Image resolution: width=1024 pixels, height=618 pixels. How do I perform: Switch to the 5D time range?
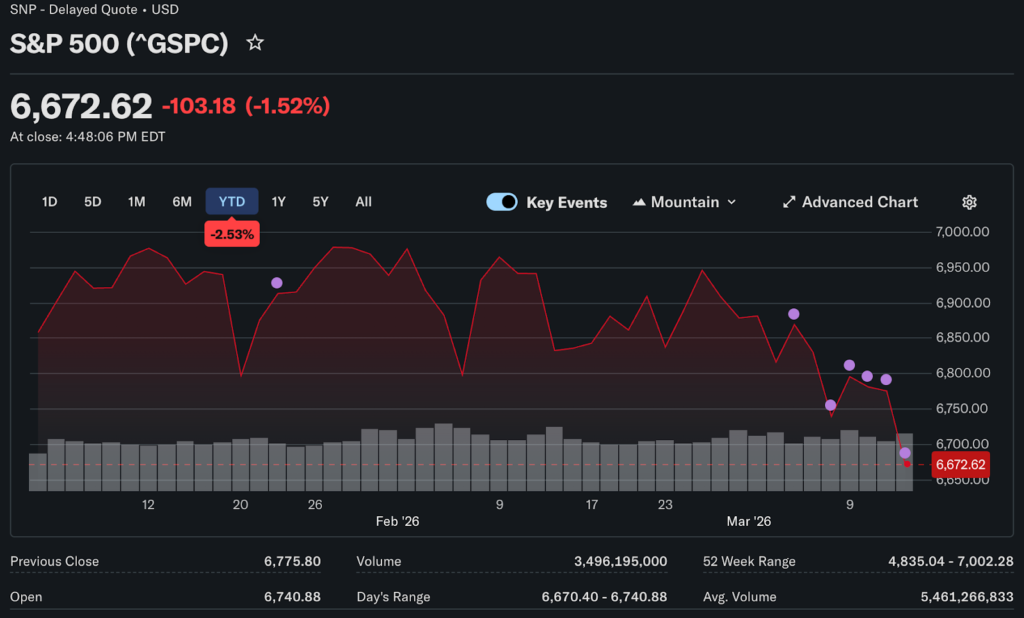93,202
